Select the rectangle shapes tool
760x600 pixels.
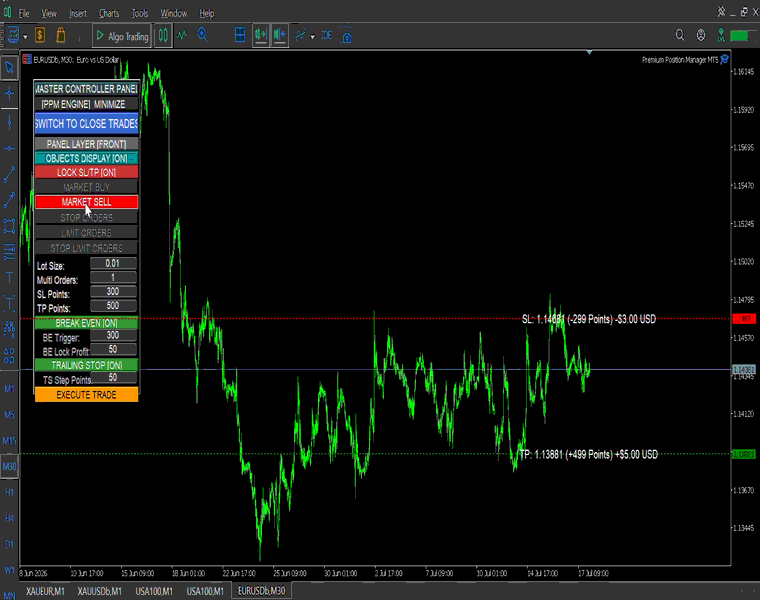[9, 226]
